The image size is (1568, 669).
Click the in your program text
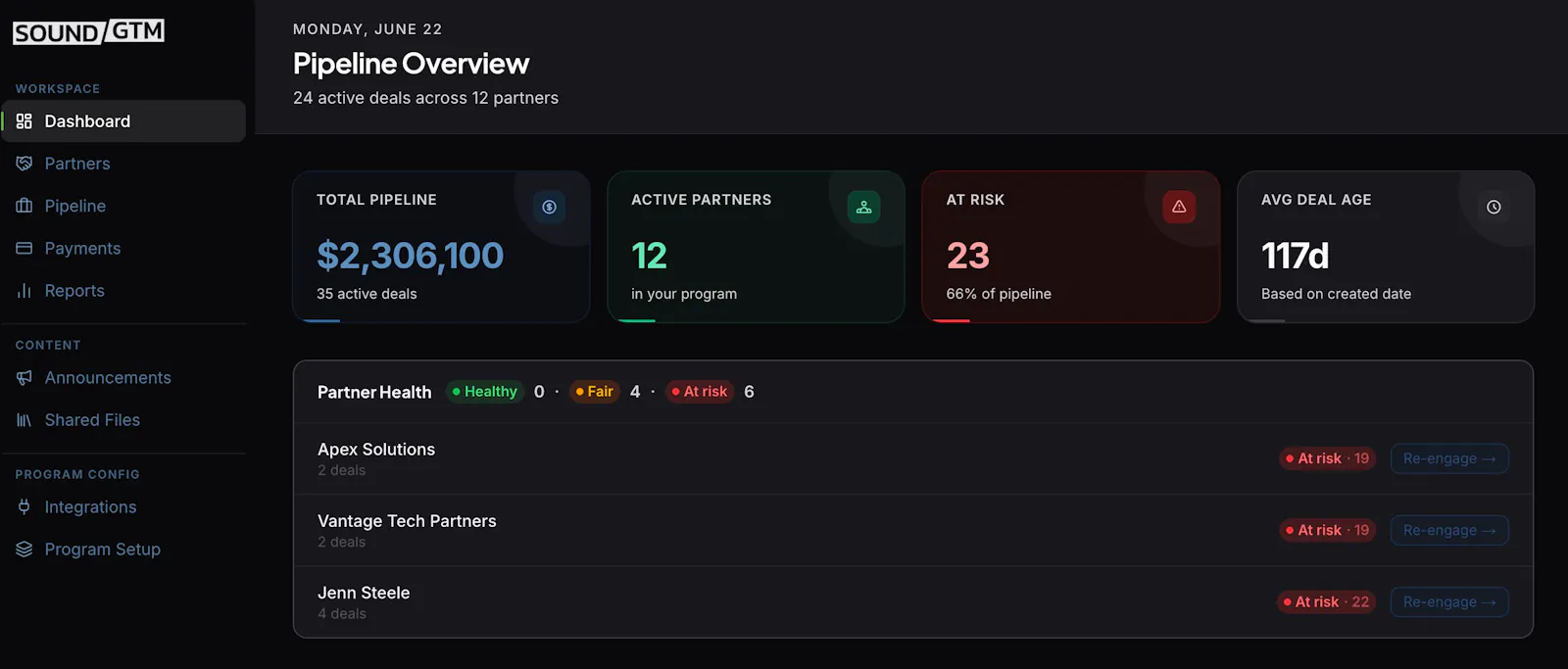tap(684, 294)
